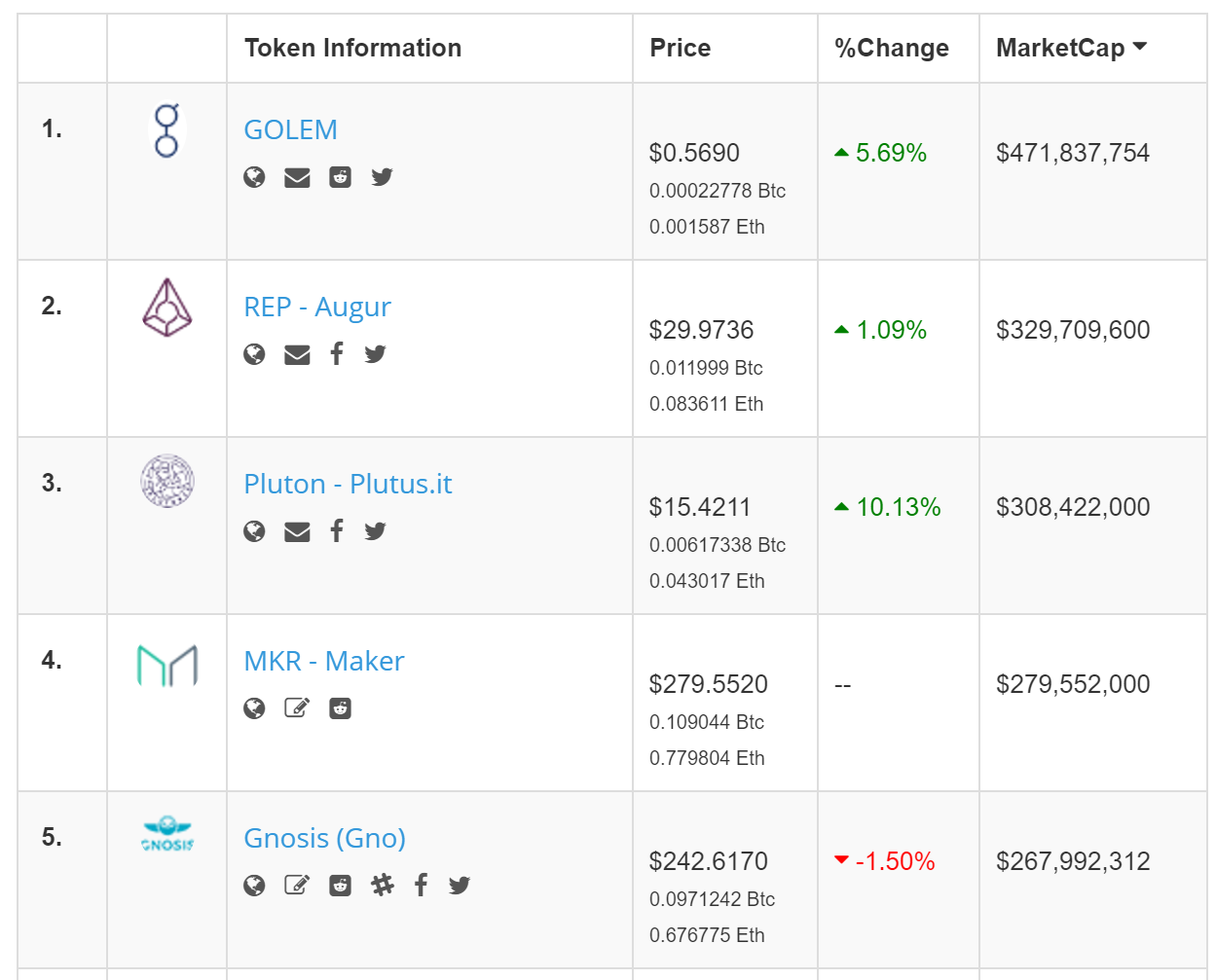This screenshot has height=980, width=1216.
Task: Click the Twitter icon for Gnosis
Action: [x=459, y=885]
